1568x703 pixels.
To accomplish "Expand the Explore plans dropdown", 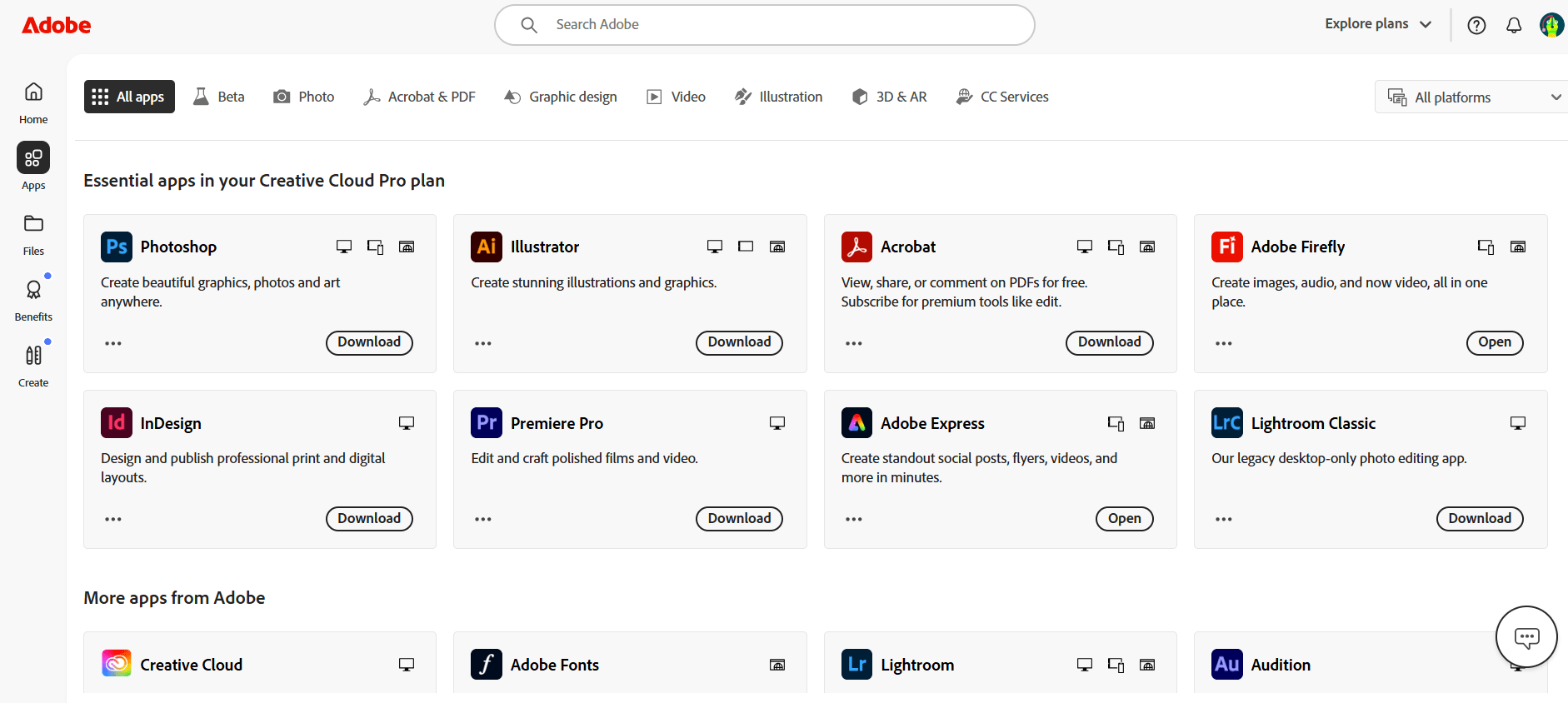I will [1378, 24].
